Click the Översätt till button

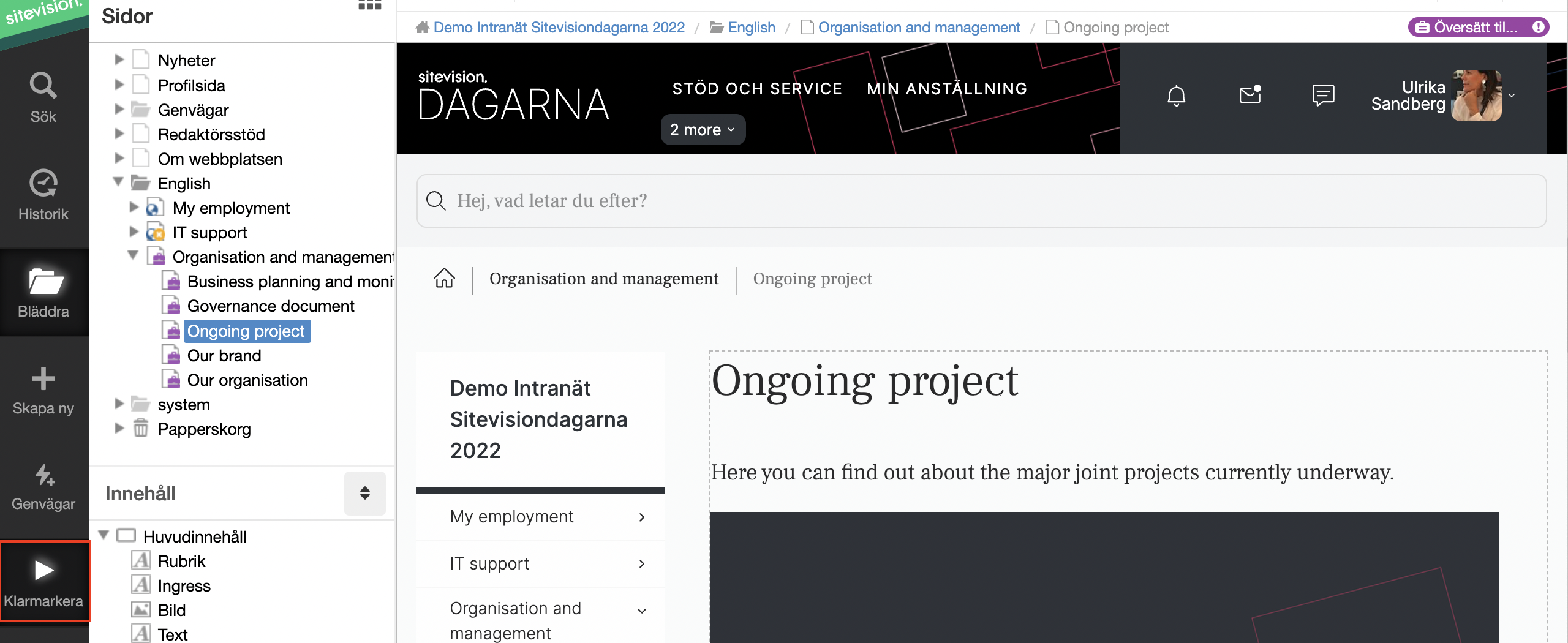pos(1479,27)
